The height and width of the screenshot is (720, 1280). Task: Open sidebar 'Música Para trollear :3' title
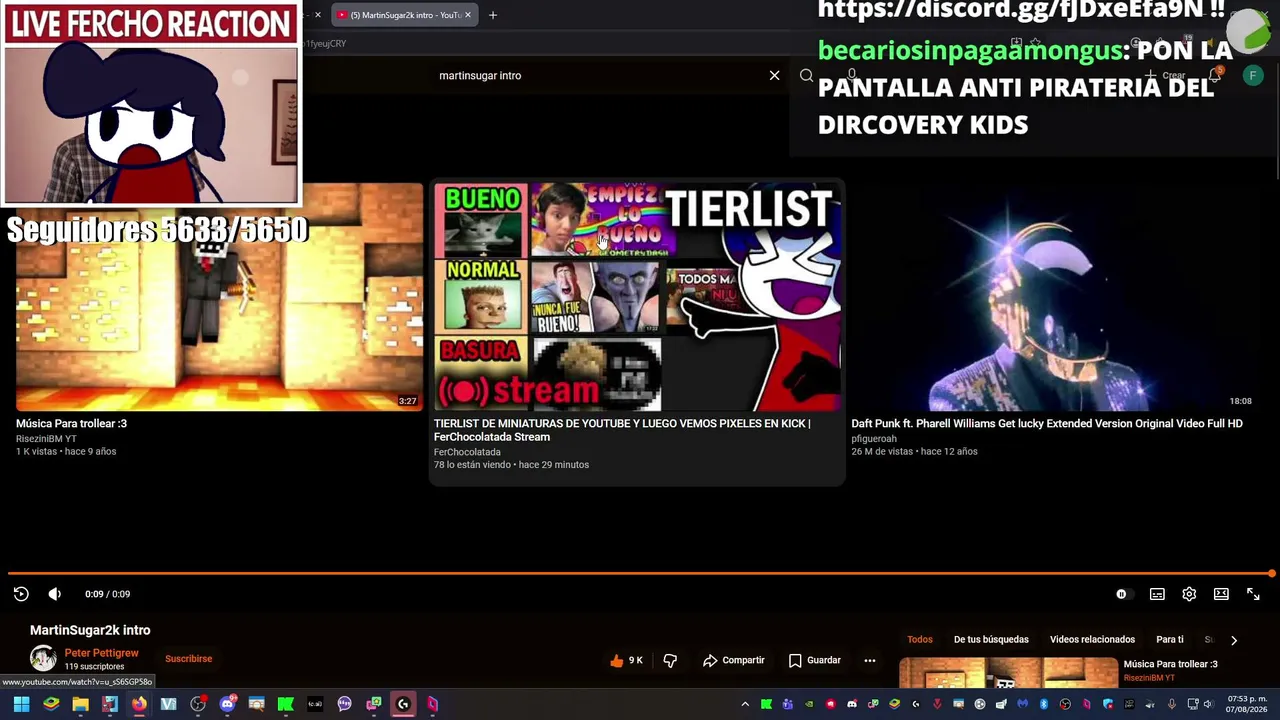[x=1170, y=664]
